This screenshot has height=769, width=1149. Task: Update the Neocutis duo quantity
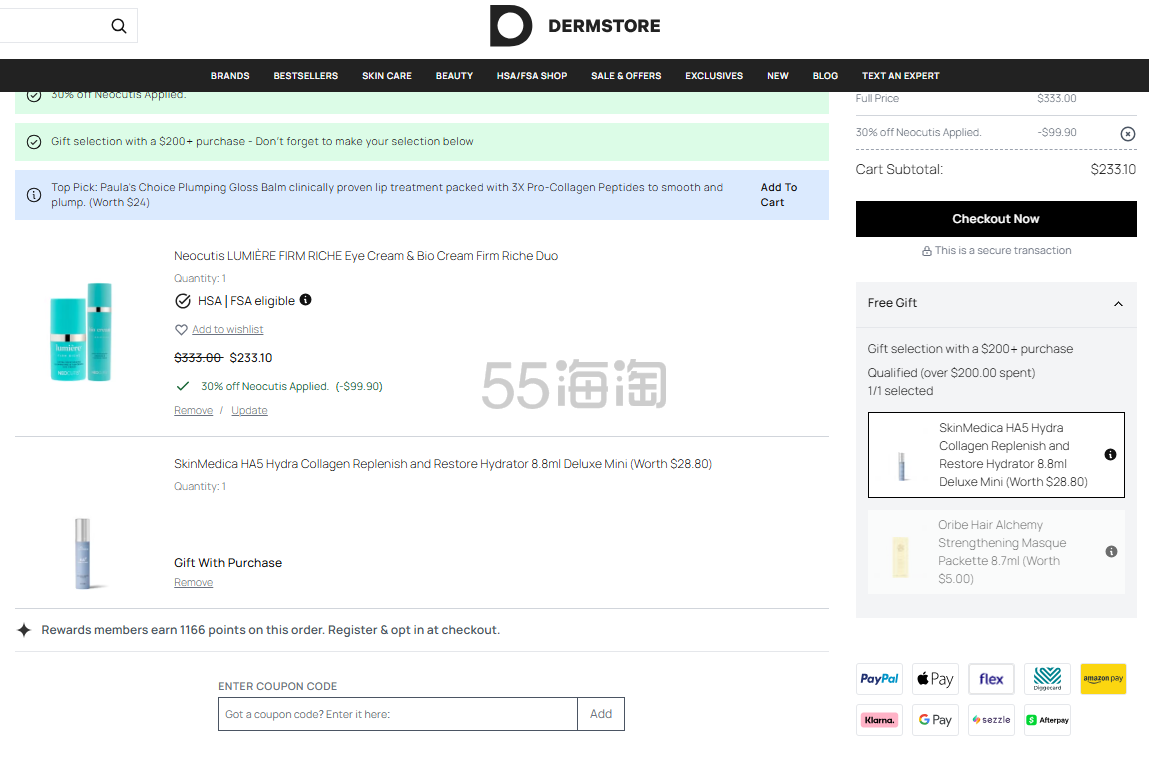(x=249, y=411)
